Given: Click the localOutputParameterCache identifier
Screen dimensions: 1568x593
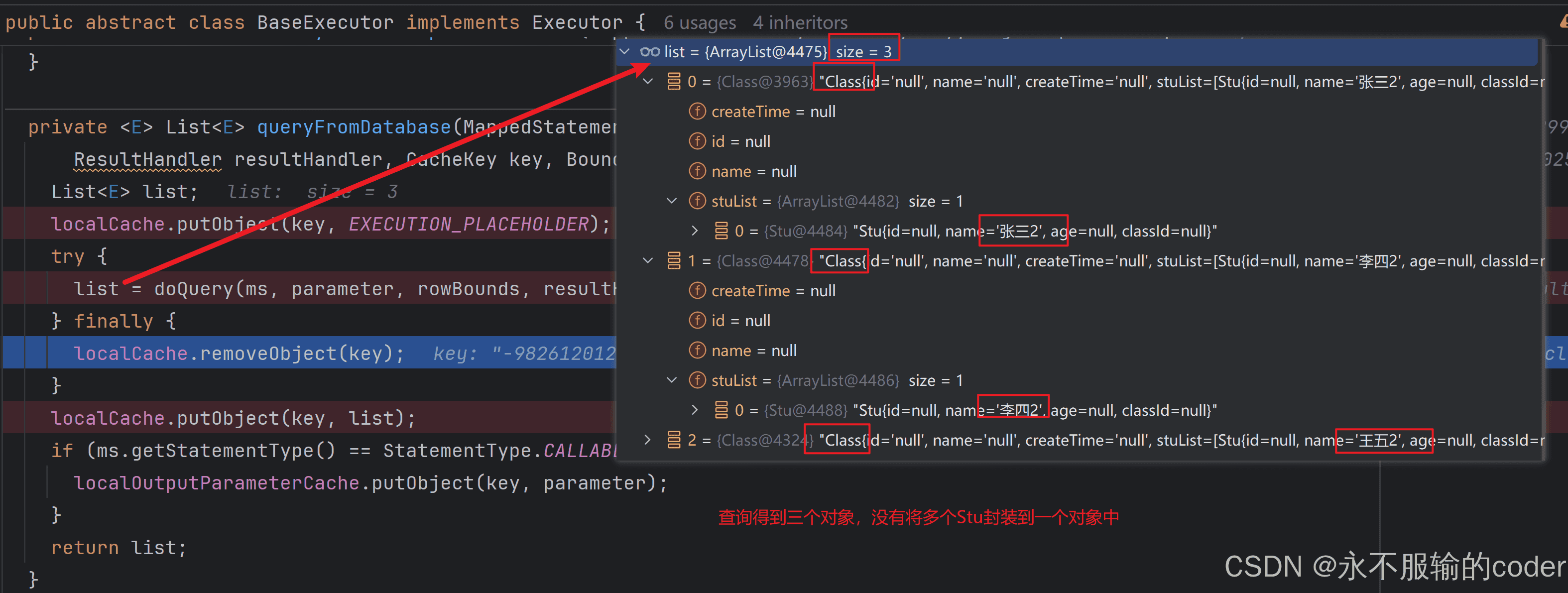Looking at the screenshot, I should point(216,483).
